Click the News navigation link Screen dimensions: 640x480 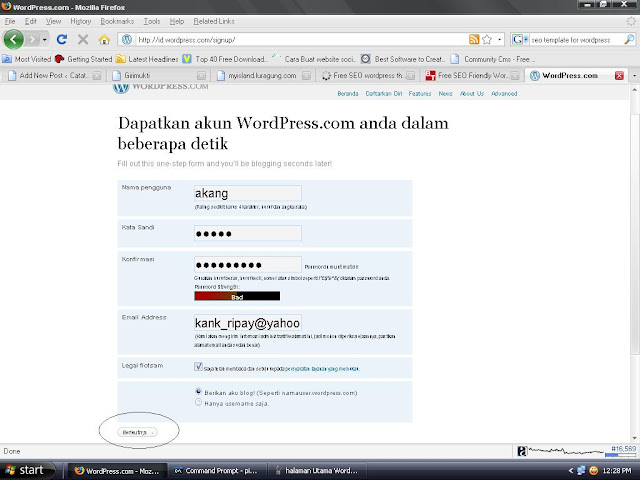click(445, 93)
